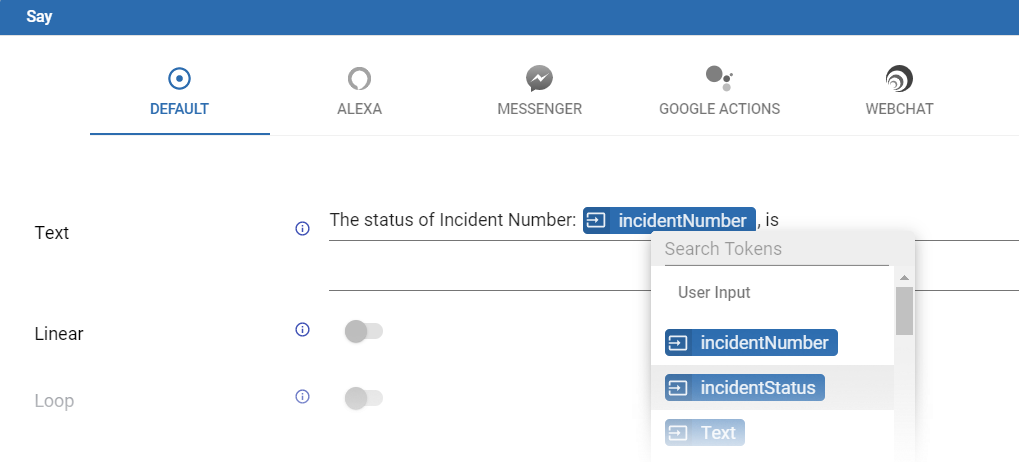Enable the Linear toggle switch
1019x462 pixels.
click(x=363, y=331)
